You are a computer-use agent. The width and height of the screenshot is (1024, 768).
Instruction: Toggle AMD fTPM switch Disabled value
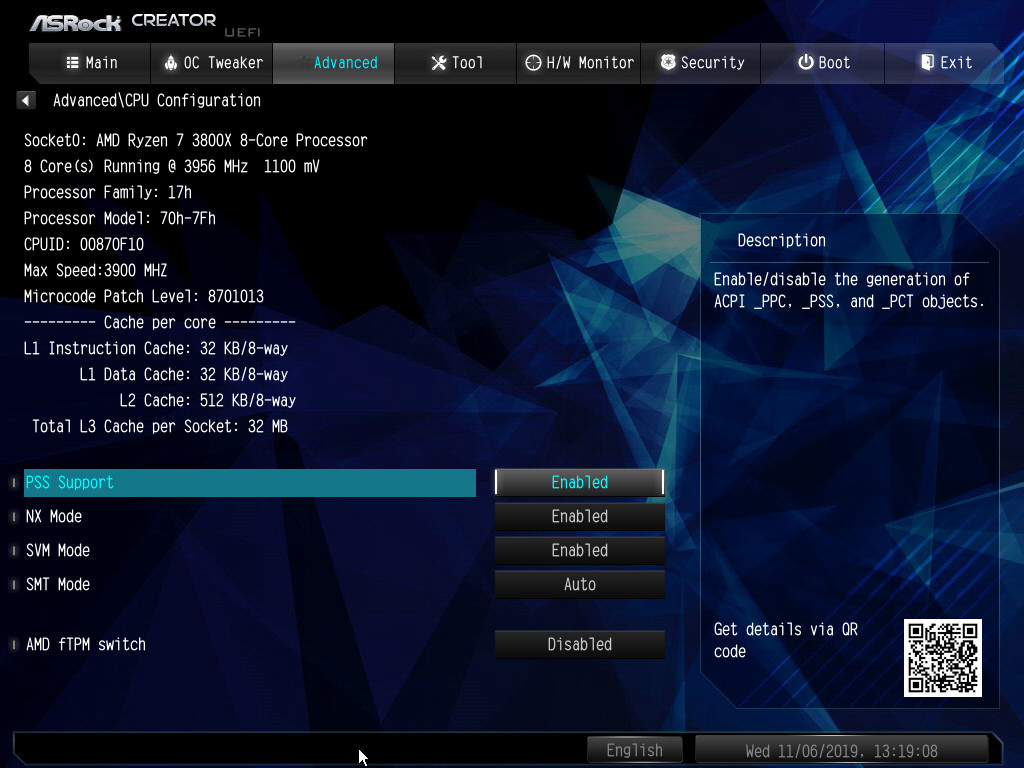580,644
